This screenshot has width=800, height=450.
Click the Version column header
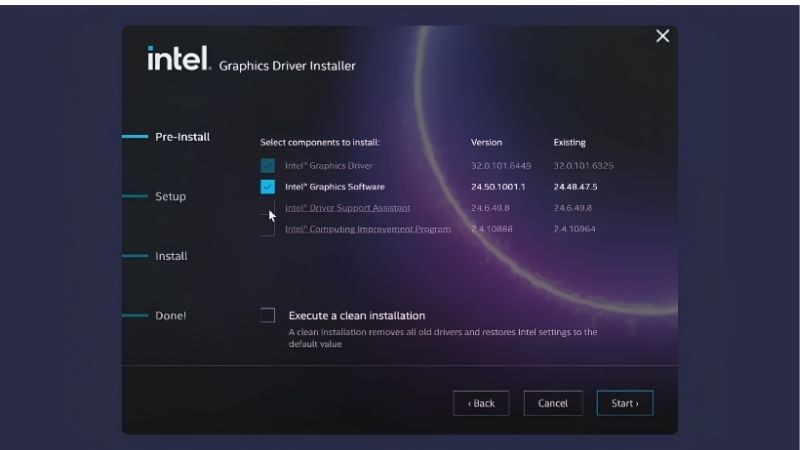point(486,142)
